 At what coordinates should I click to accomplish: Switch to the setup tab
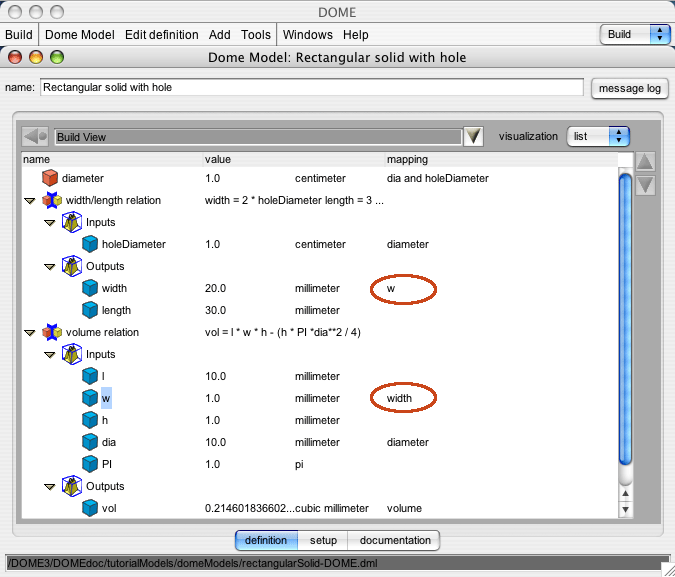[323, 540]
